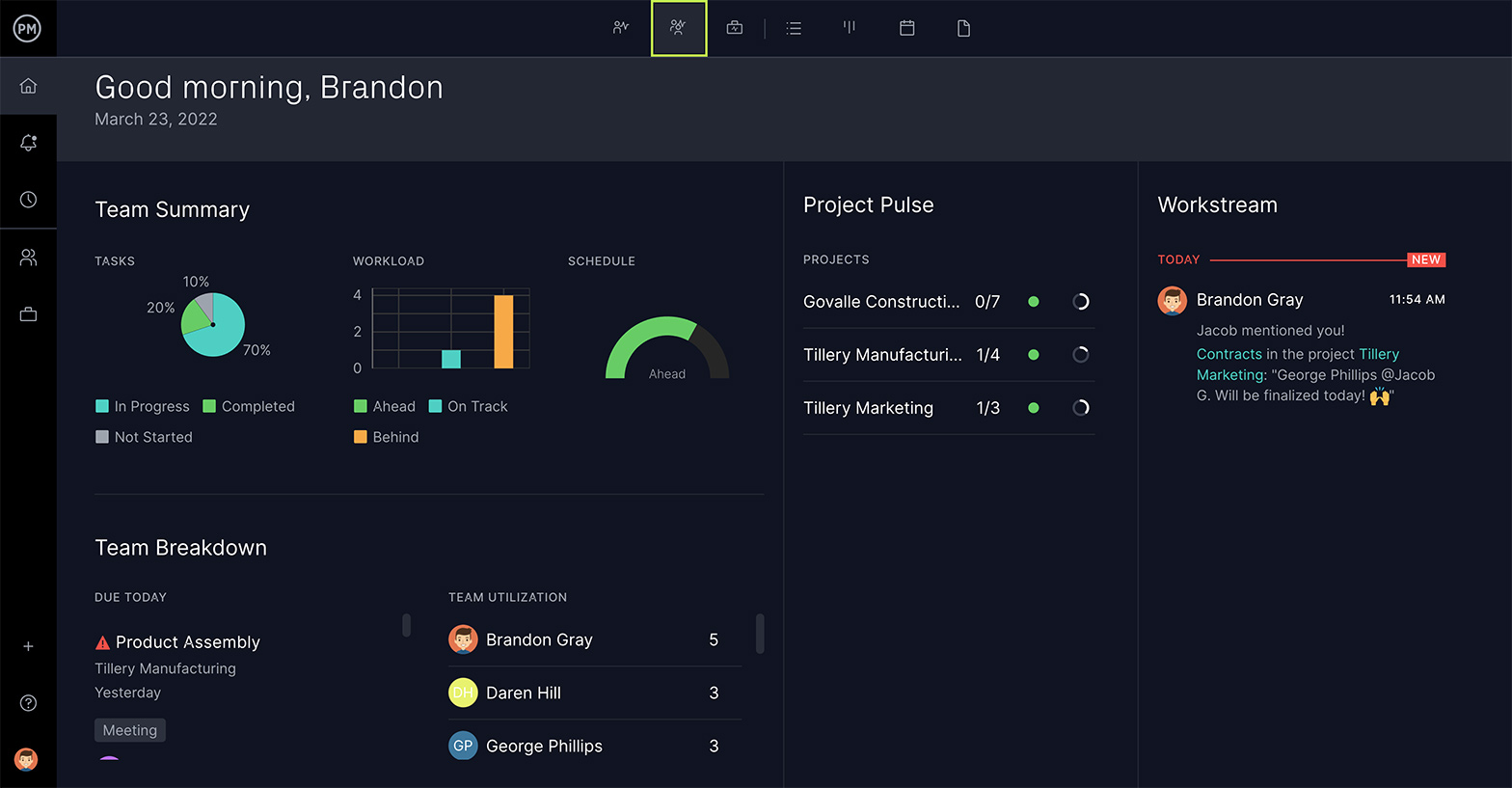Image resolution: width=1512 pixels, height=788 pixels.
Task: Click the schedule Ahead gauge
Action: coord(667,348)
